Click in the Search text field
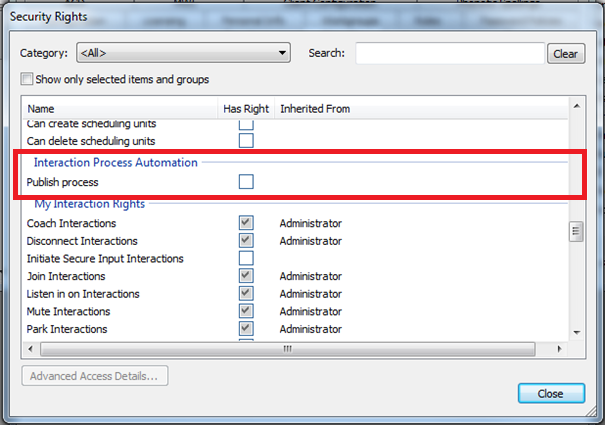The height and width of the screenshot is (425, 606). (x=449, y=53)
